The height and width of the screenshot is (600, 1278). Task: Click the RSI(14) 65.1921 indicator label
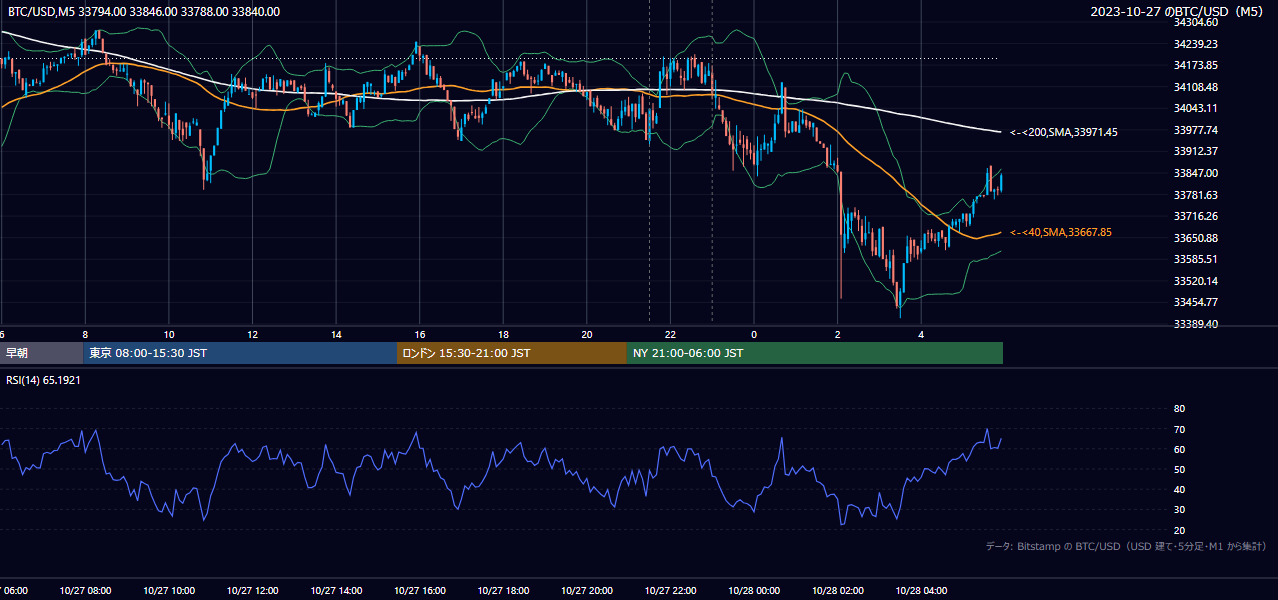(x=44, y=381)
